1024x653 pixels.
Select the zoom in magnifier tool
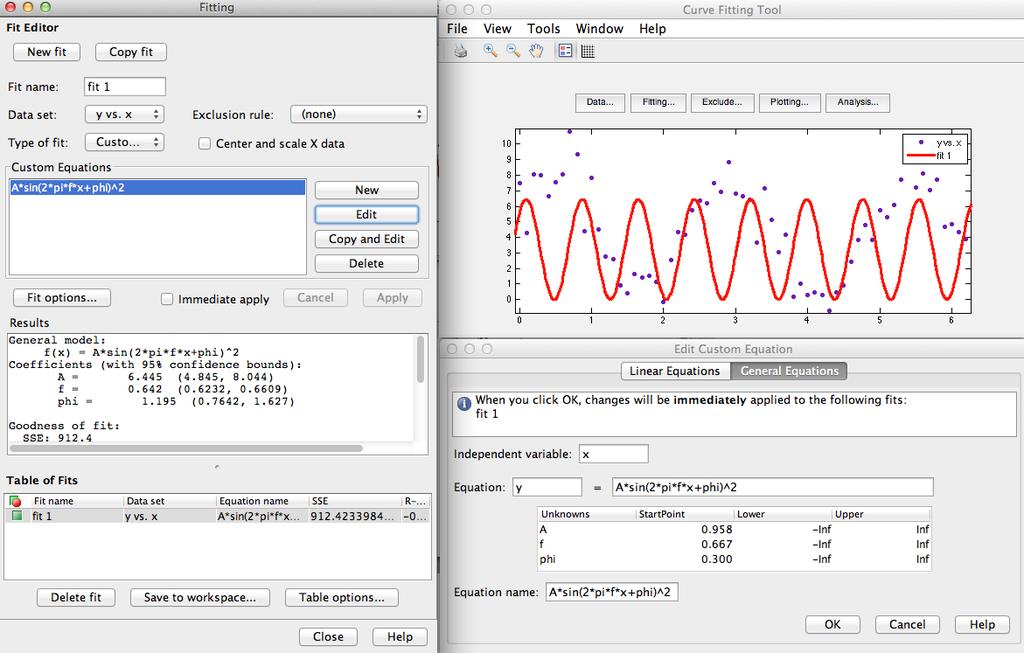point(490,51)
